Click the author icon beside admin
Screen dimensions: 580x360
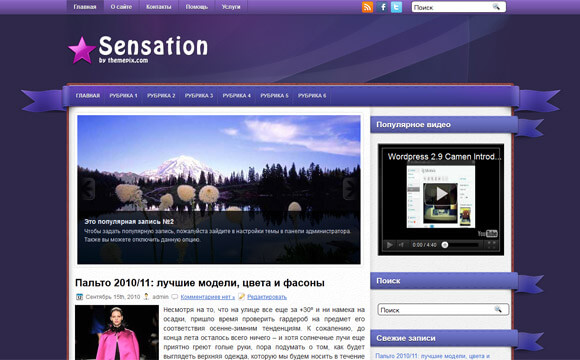pyautogui.click(x=146, y=296)
